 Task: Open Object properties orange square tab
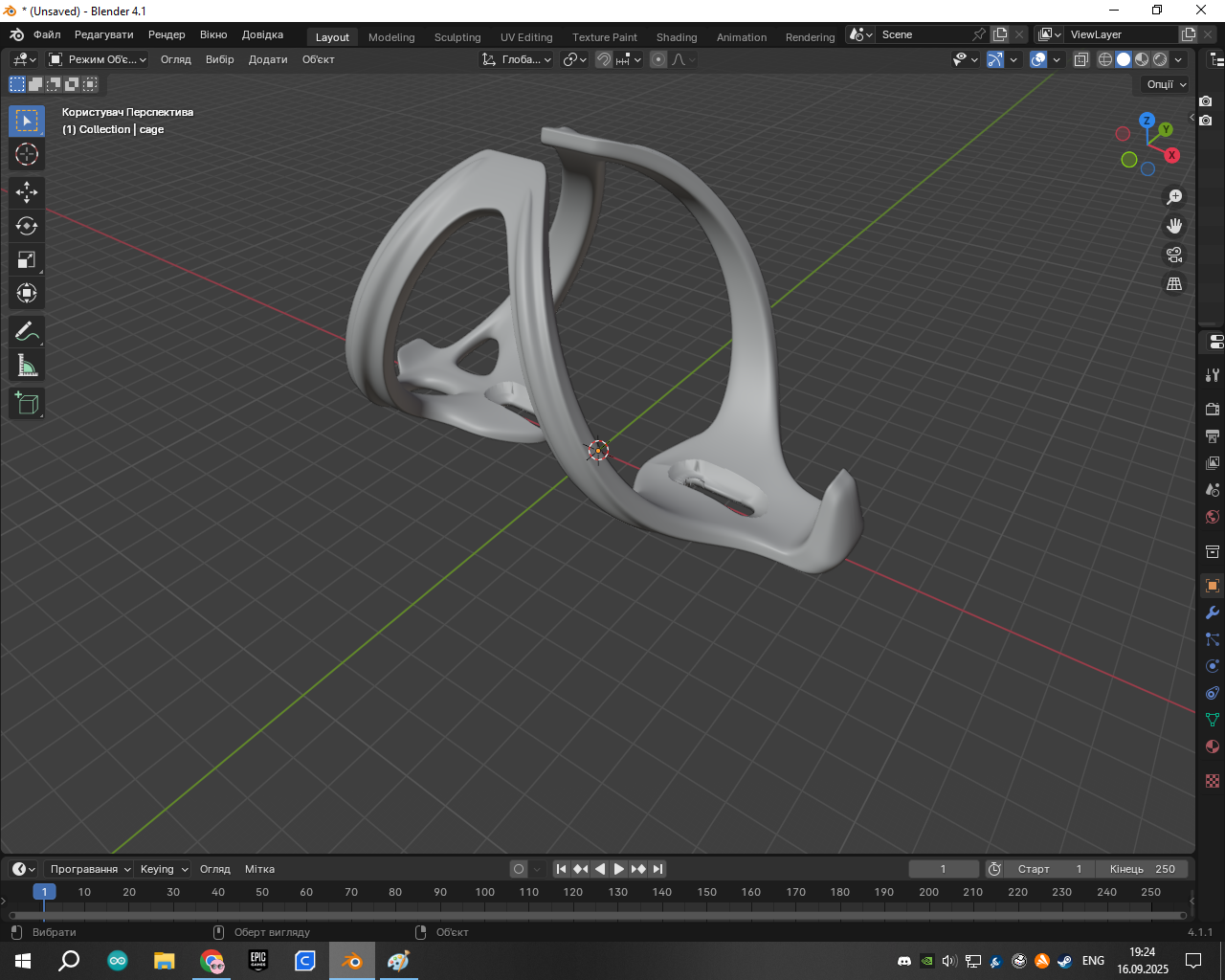click(1213, 586)
